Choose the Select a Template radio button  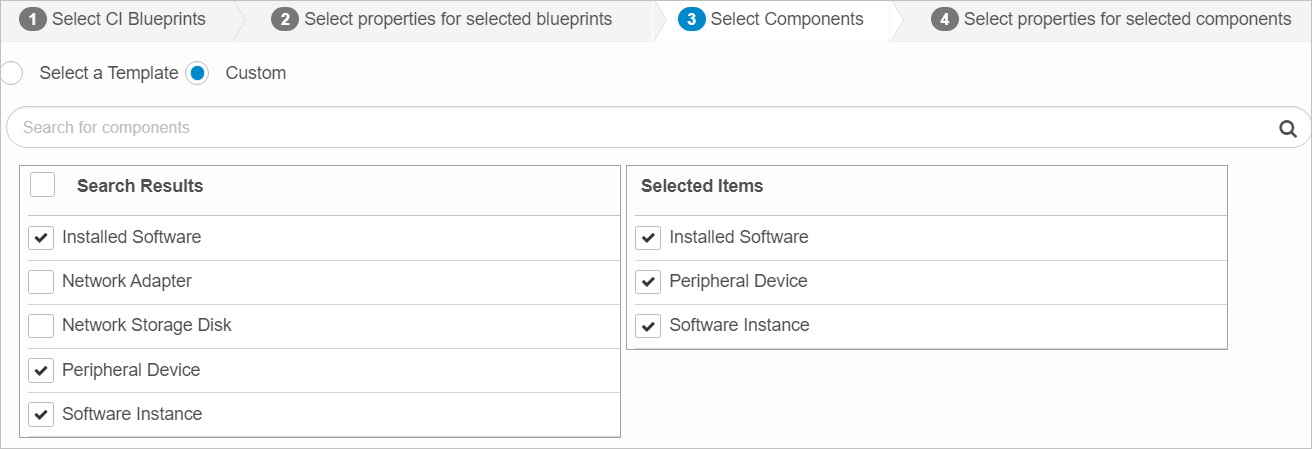pos(12,73)
